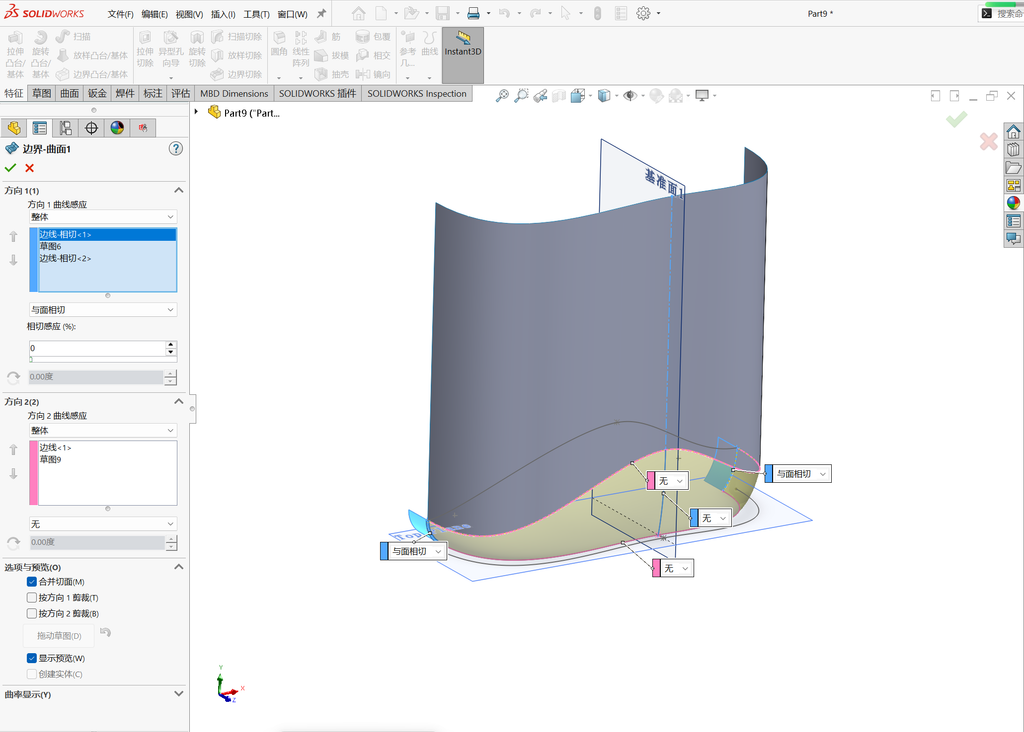Switch to the MBD Dimensions tab
Screen dimensions: 1024x732
coord(234,93)
